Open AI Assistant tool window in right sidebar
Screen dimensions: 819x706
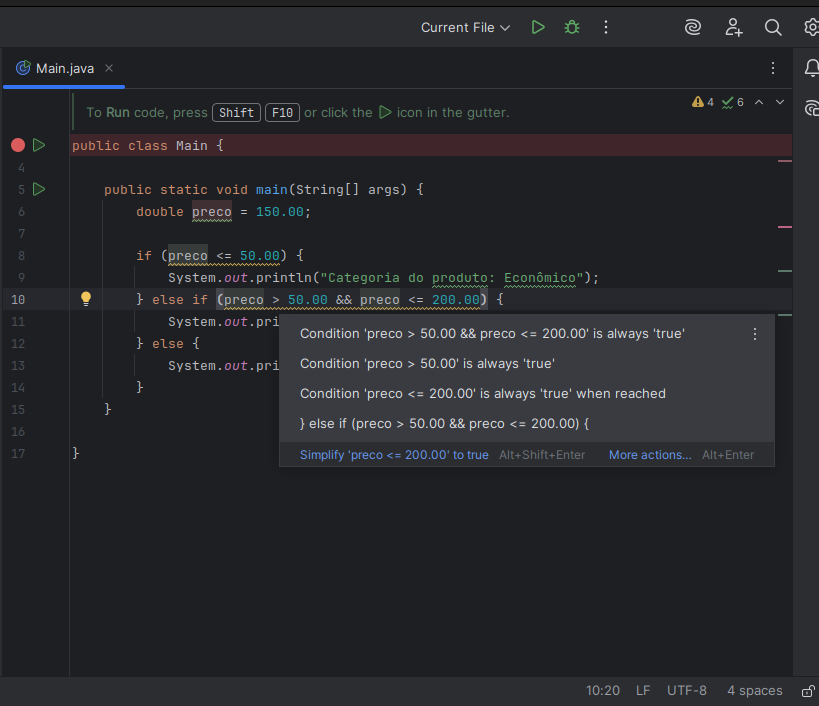pyautogui.click(x=811, y=108)
